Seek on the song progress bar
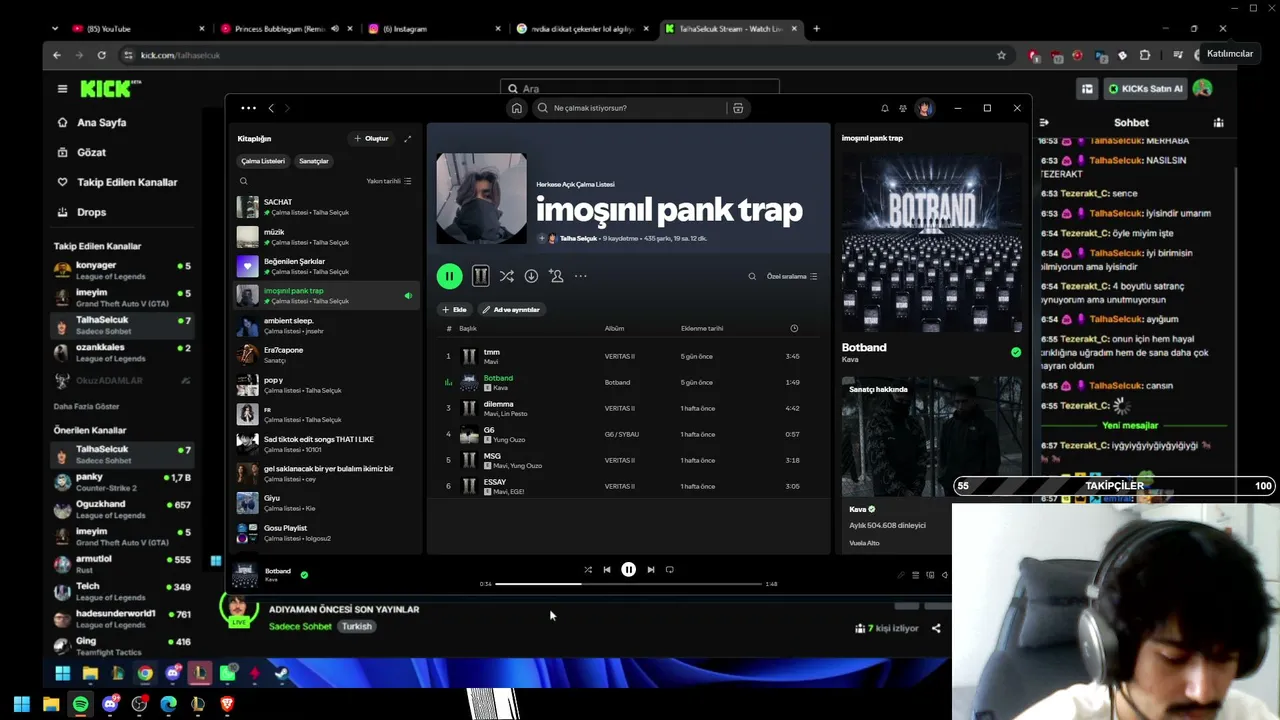 click(x=628, y=584)
